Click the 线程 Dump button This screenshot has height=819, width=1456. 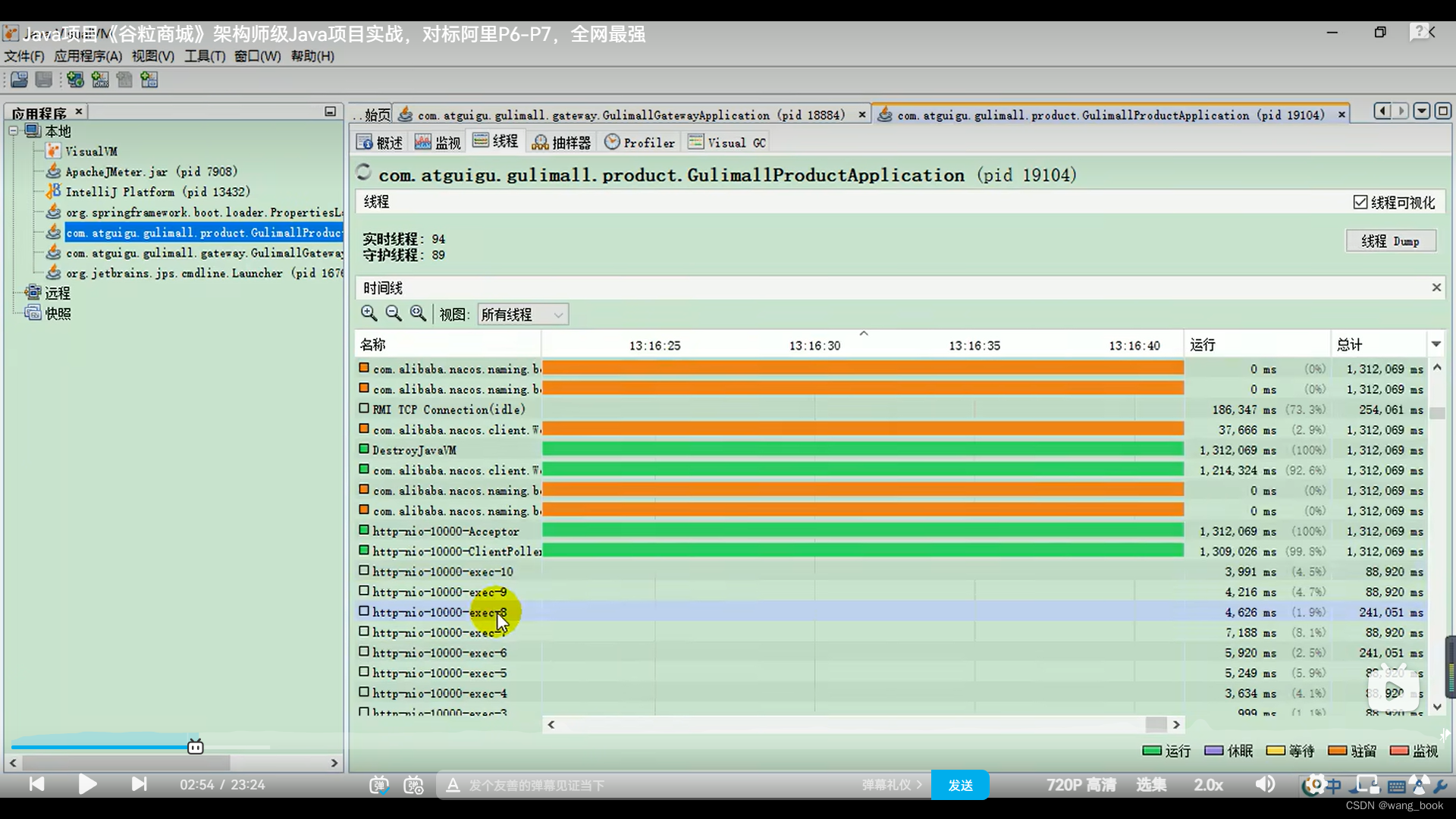click(x=1390, y=241)
